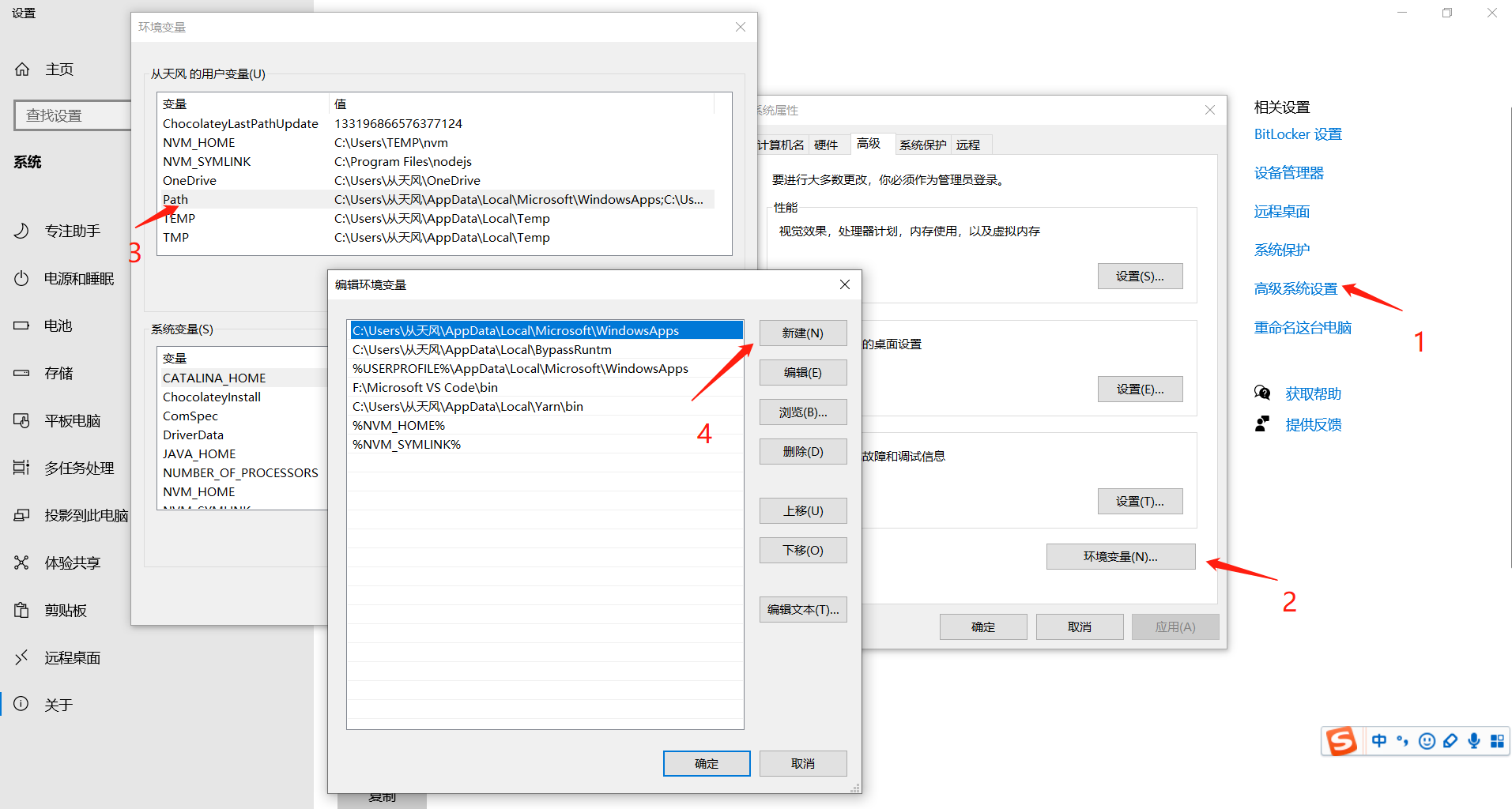Click 编辑文本(T)... button
This screenshot has height=809, width=1512.
803,610
